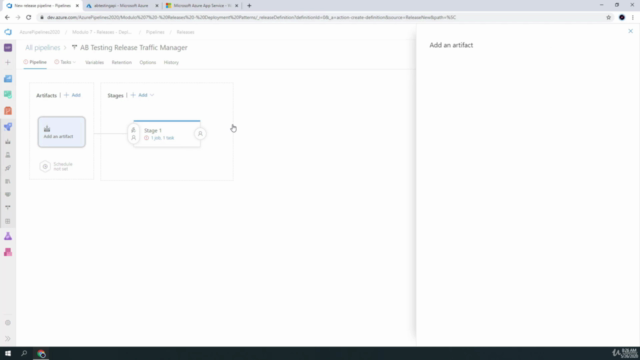Open Test Plans flask icon

click(x=8, y=236)
